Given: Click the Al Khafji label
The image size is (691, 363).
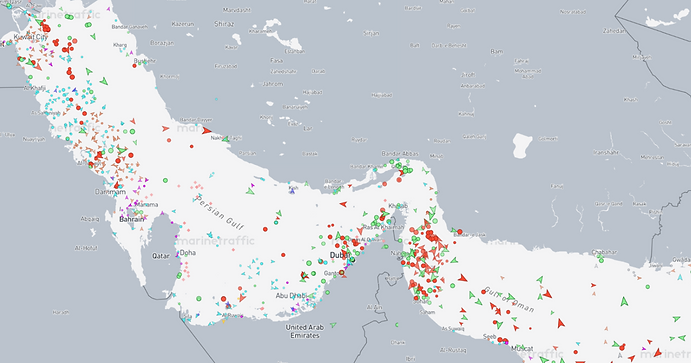Looking at the screenshot, I should [35, 88].
